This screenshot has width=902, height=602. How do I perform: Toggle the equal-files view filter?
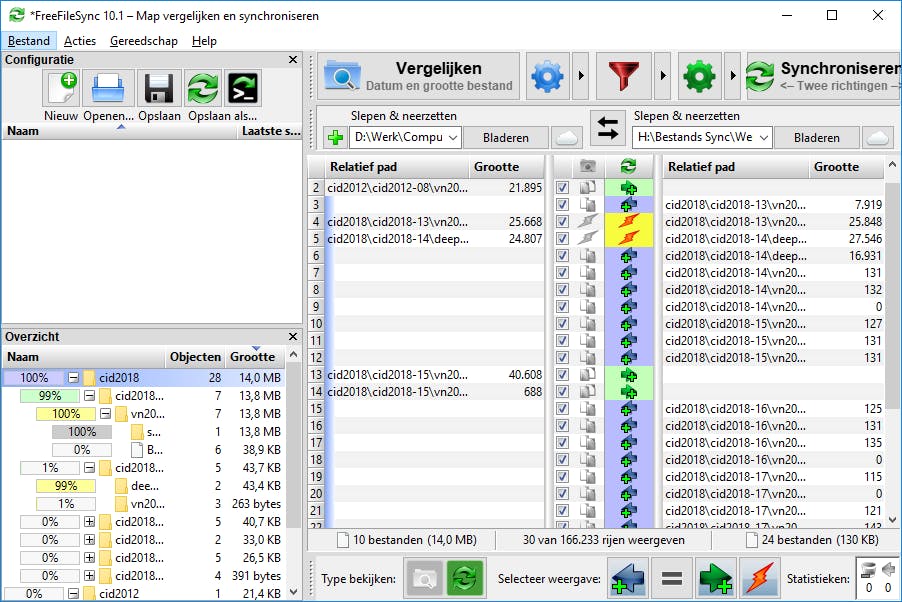click(671, 578)
